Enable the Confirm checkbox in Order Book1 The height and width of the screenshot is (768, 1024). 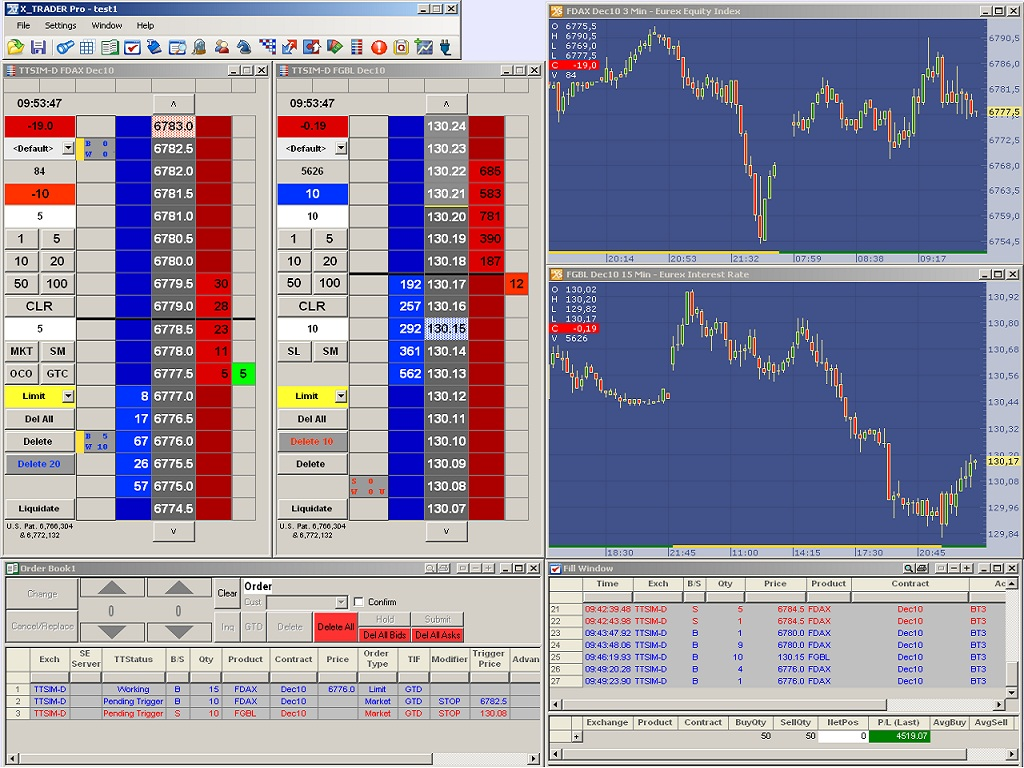click(359, 602)
